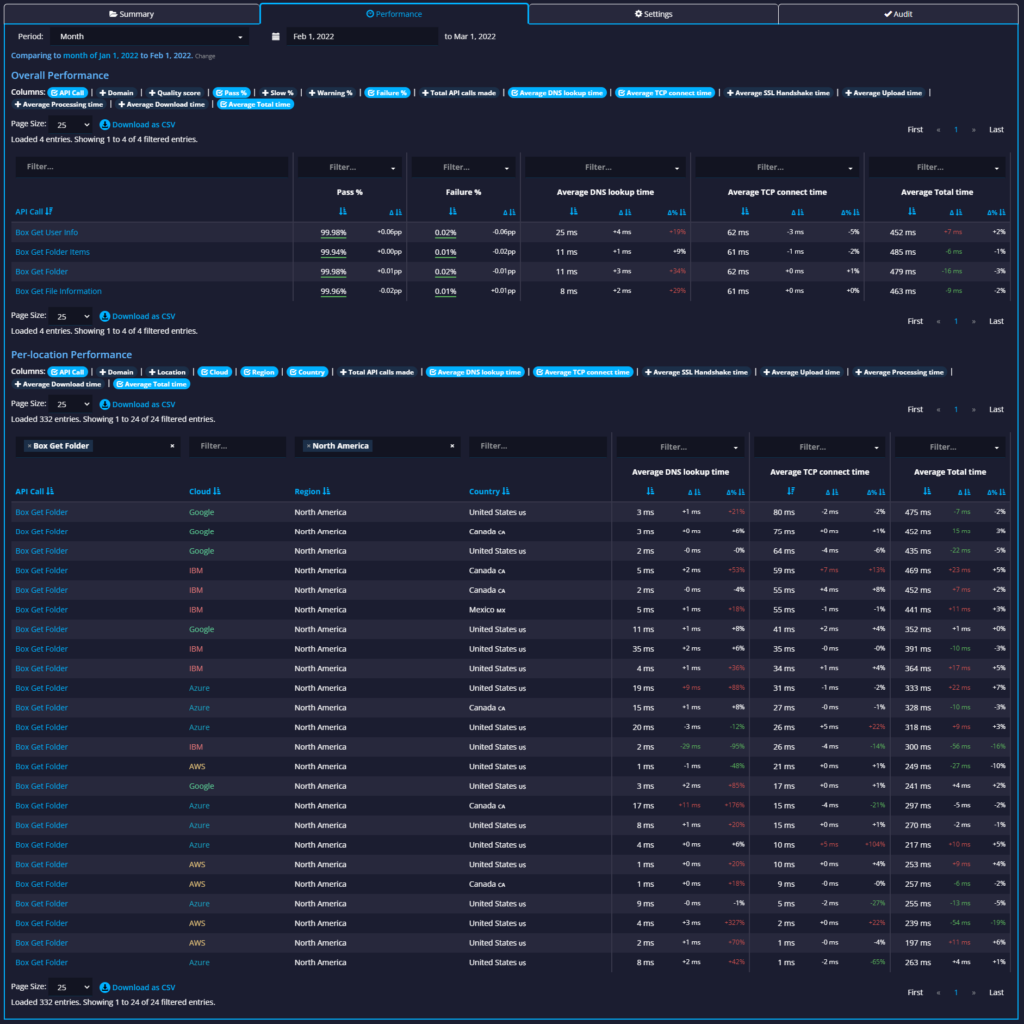Screen dimensions: 1024x1024
Task: Add Total API calls made in Overall Performance
Action: point(458,93)
